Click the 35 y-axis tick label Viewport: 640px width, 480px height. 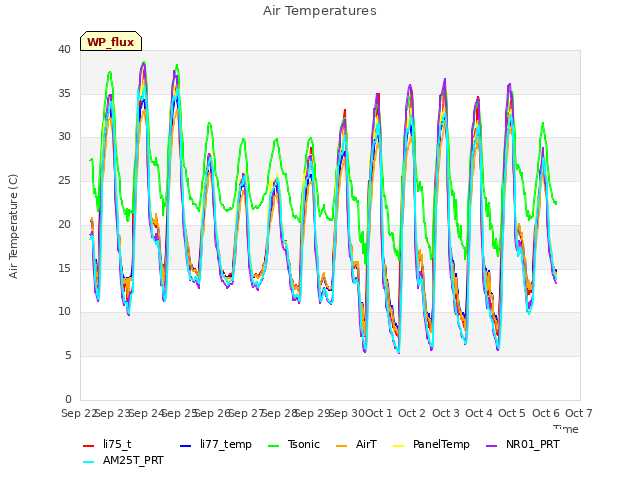tap(64, 93)
